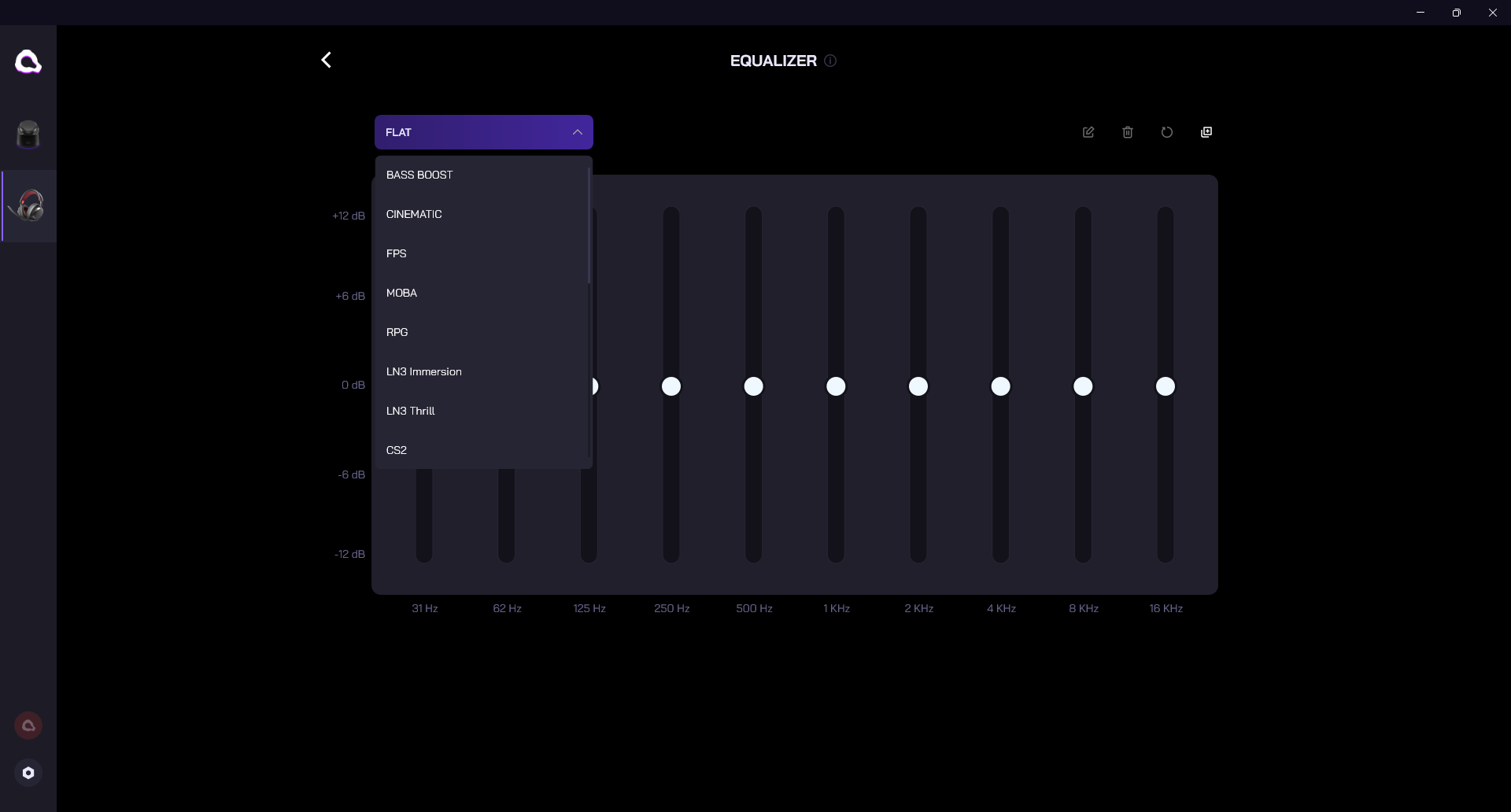Image resolution: width=1511 pixels, height=812 pixels.
Task: Select LN3 Immersion preset
Action: click(424, 371)
